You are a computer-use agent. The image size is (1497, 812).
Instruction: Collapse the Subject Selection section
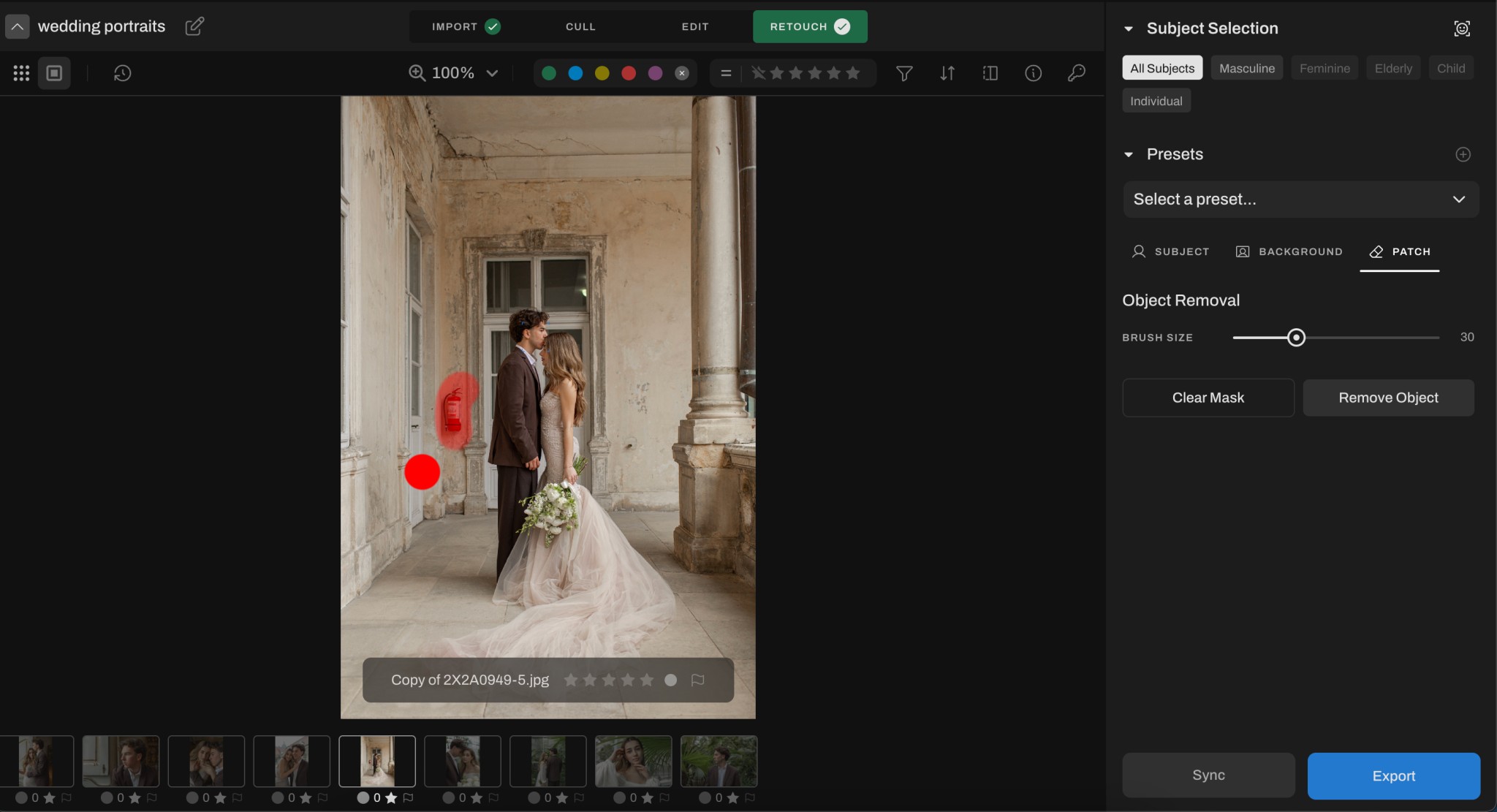(x=1129, y=29)
